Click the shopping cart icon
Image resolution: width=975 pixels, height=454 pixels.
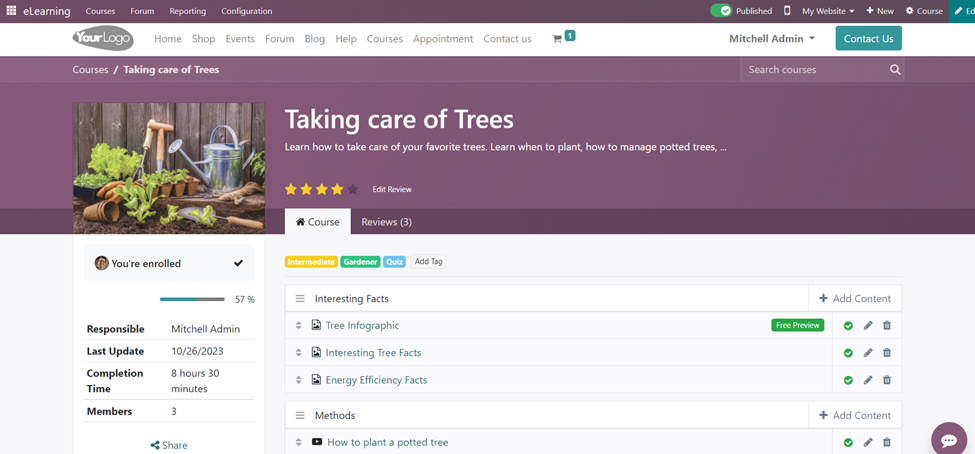[557, 39]
